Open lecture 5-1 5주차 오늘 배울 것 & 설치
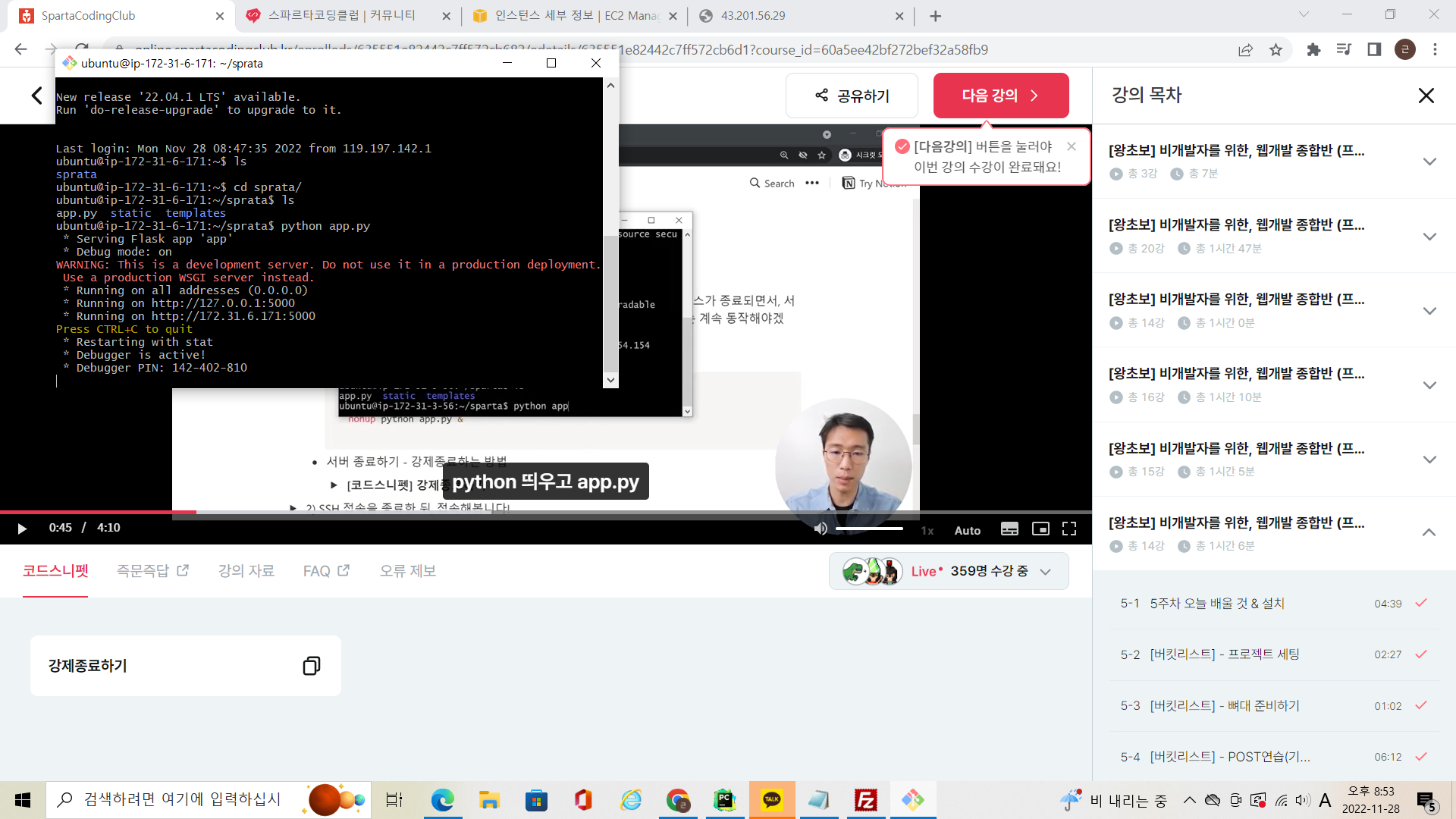The image size is (1456, 819). pos(1274,604)
